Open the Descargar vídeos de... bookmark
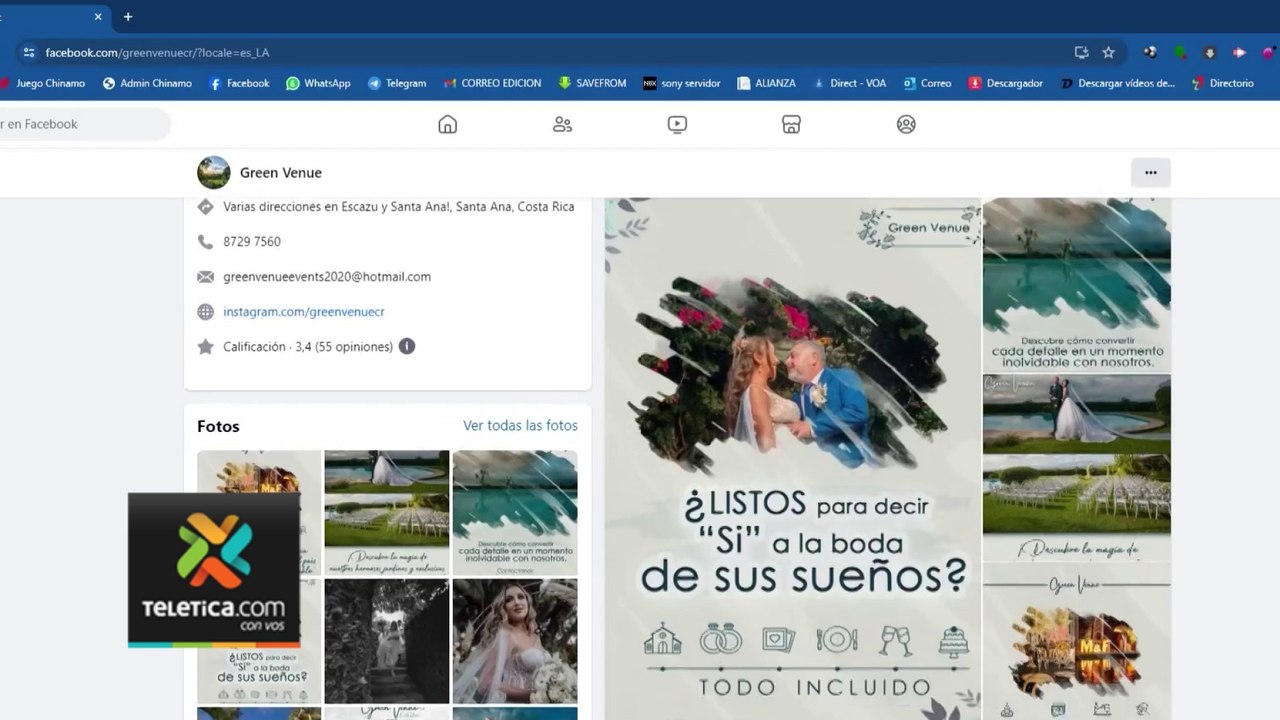The height and width of the screenshot is (720, 1280). click(1118, 84)
